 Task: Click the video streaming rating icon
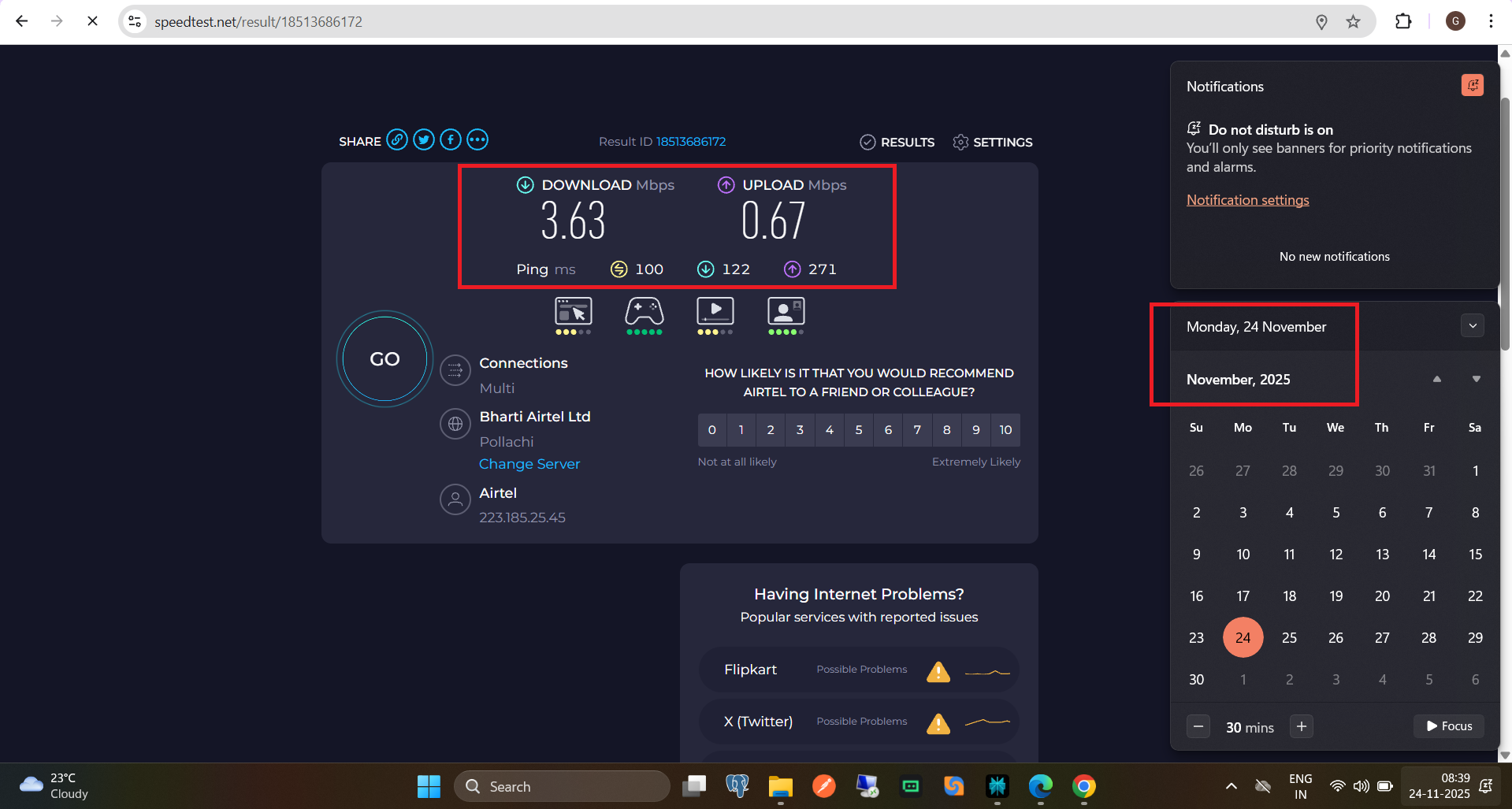click(x=715, y=312)
